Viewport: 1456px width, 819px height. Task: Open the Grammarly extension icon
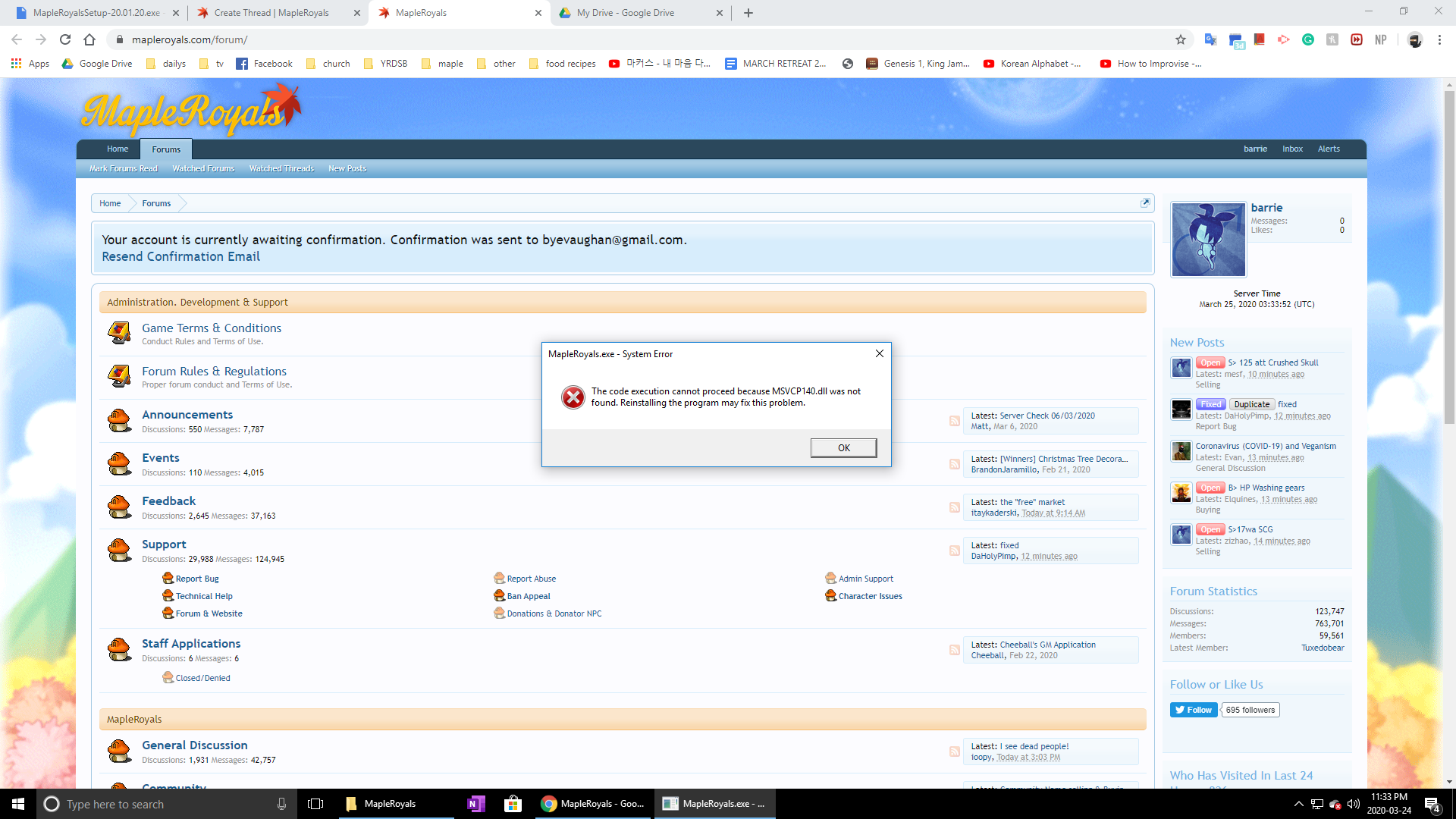[x=1308, y=39]
